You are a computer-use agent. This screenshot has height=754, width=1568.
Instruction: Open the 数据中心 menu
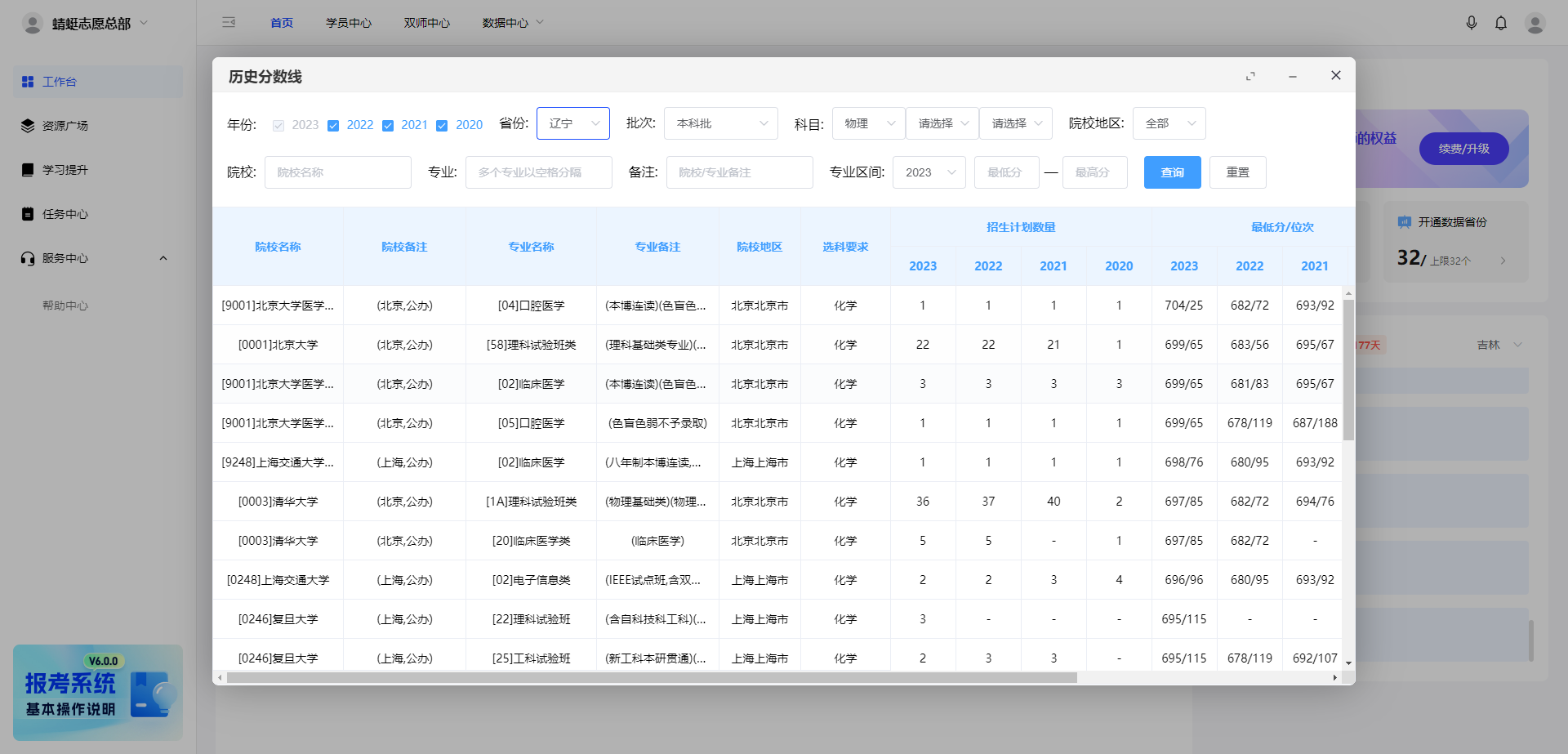tap(506, 23)
